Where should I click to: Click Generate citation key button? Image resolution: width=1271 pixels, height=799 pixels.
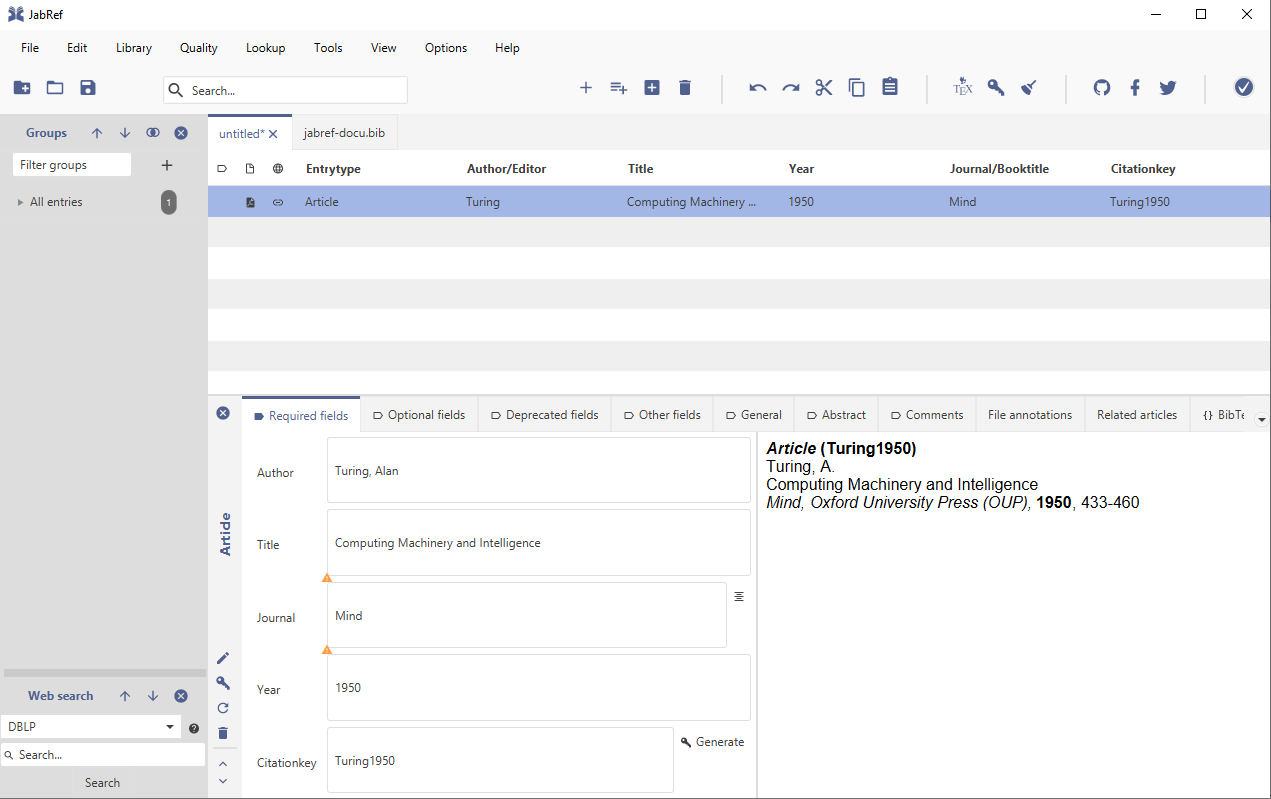pos(712,742)
